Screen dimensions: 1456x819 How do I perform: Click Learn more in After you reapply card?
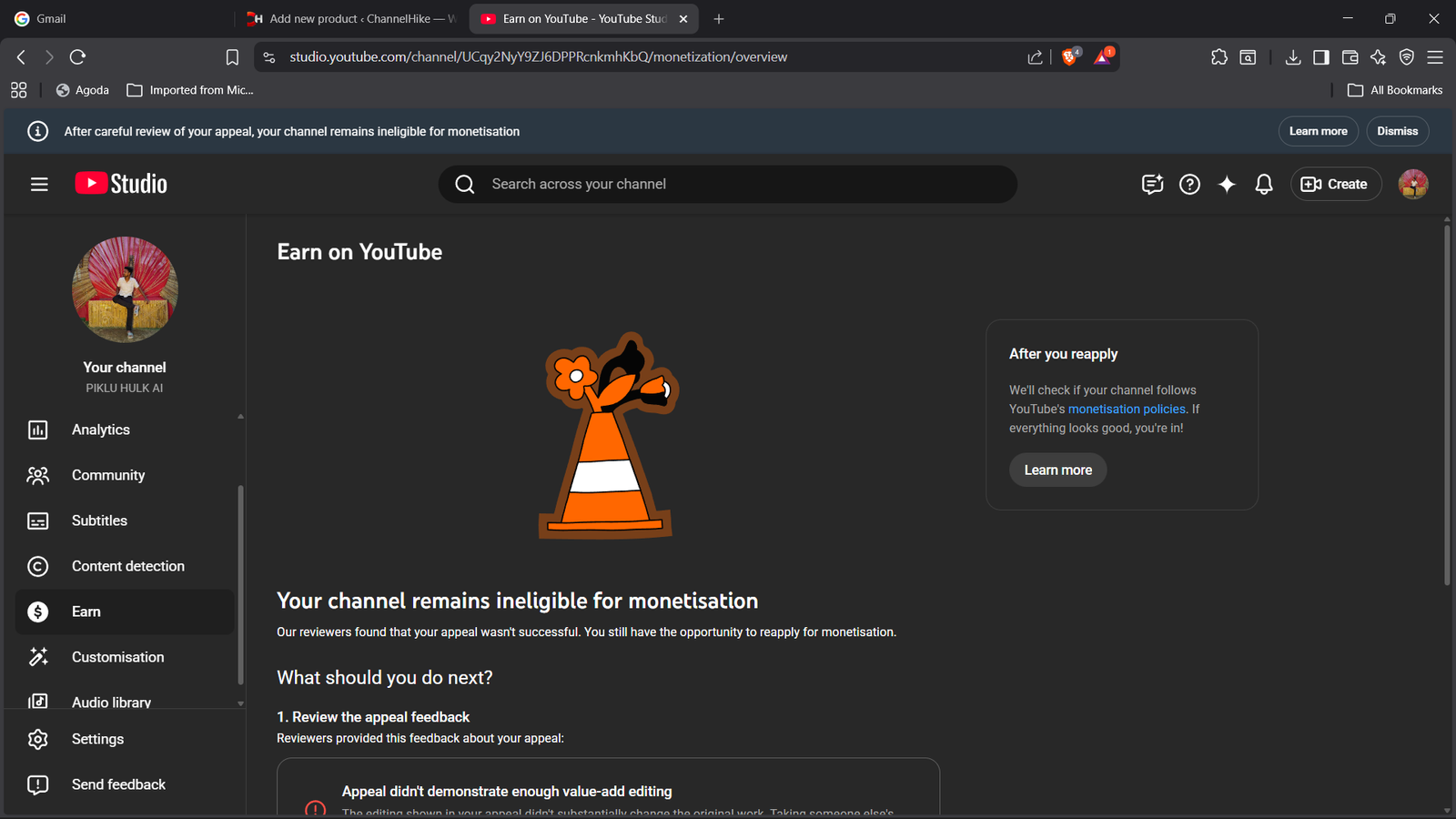coord(1057,470)
